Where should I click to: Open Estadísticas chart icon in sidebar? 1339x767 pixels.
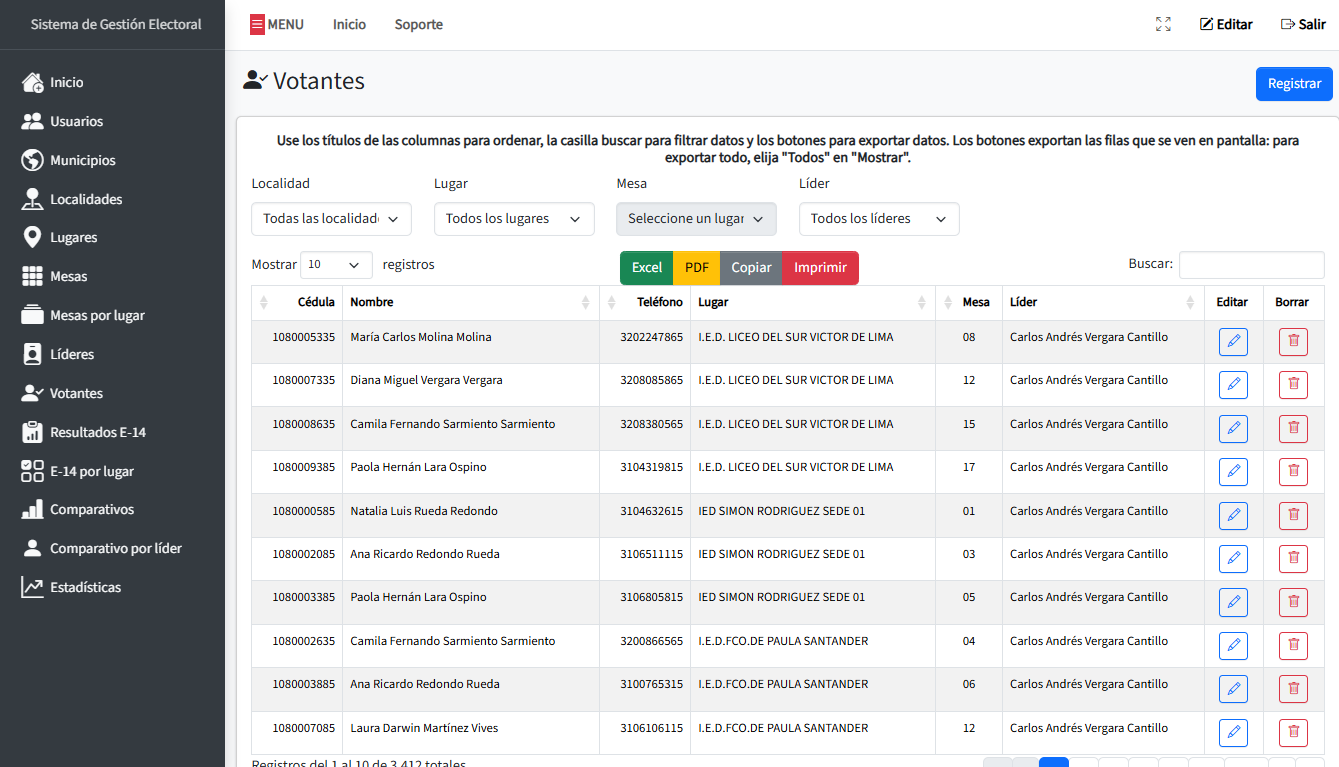coord(33,587)
